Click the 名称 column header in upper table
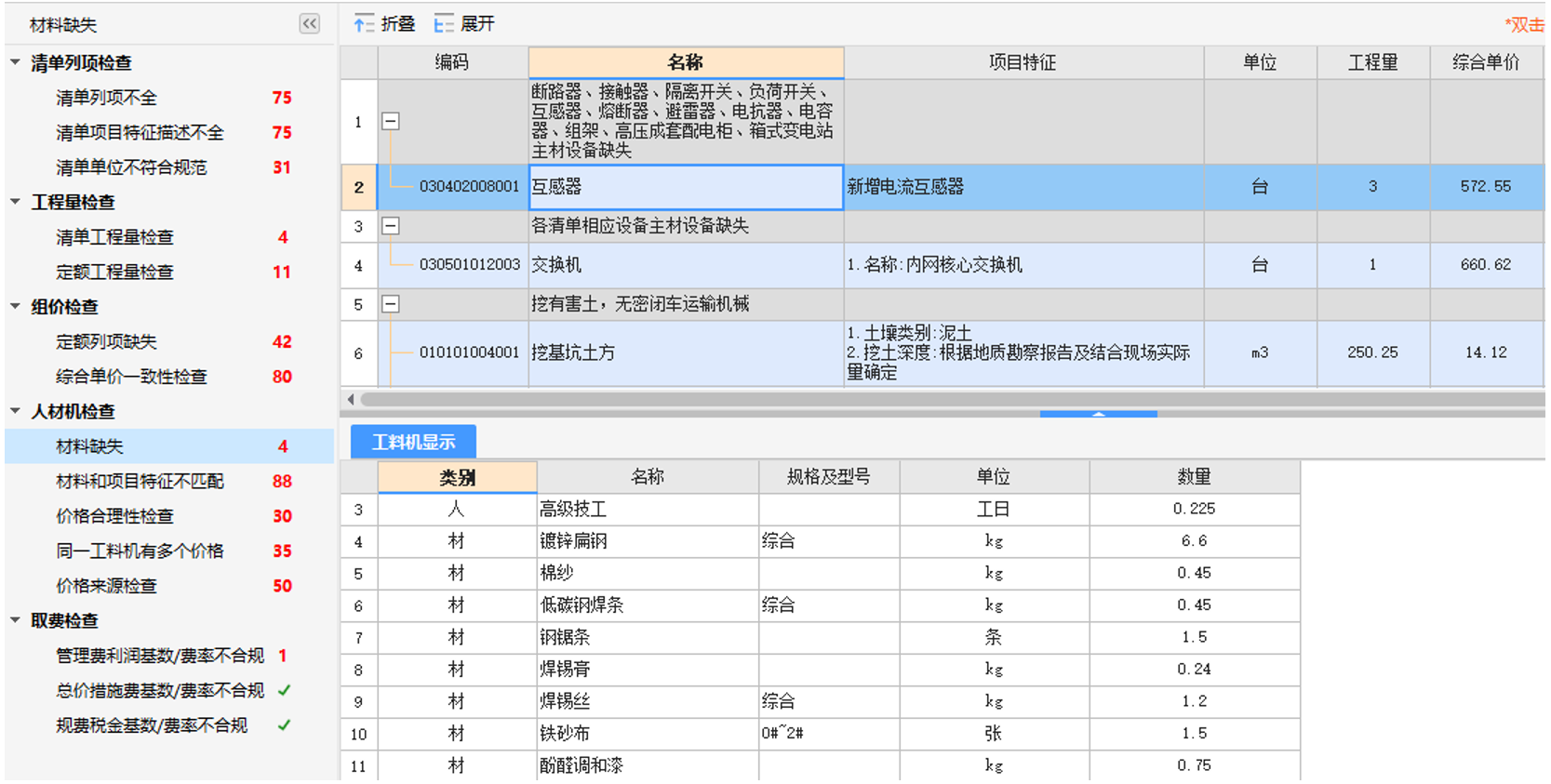Image resolution: width=1551 pixels, height=784 pixels. (686, 62)
